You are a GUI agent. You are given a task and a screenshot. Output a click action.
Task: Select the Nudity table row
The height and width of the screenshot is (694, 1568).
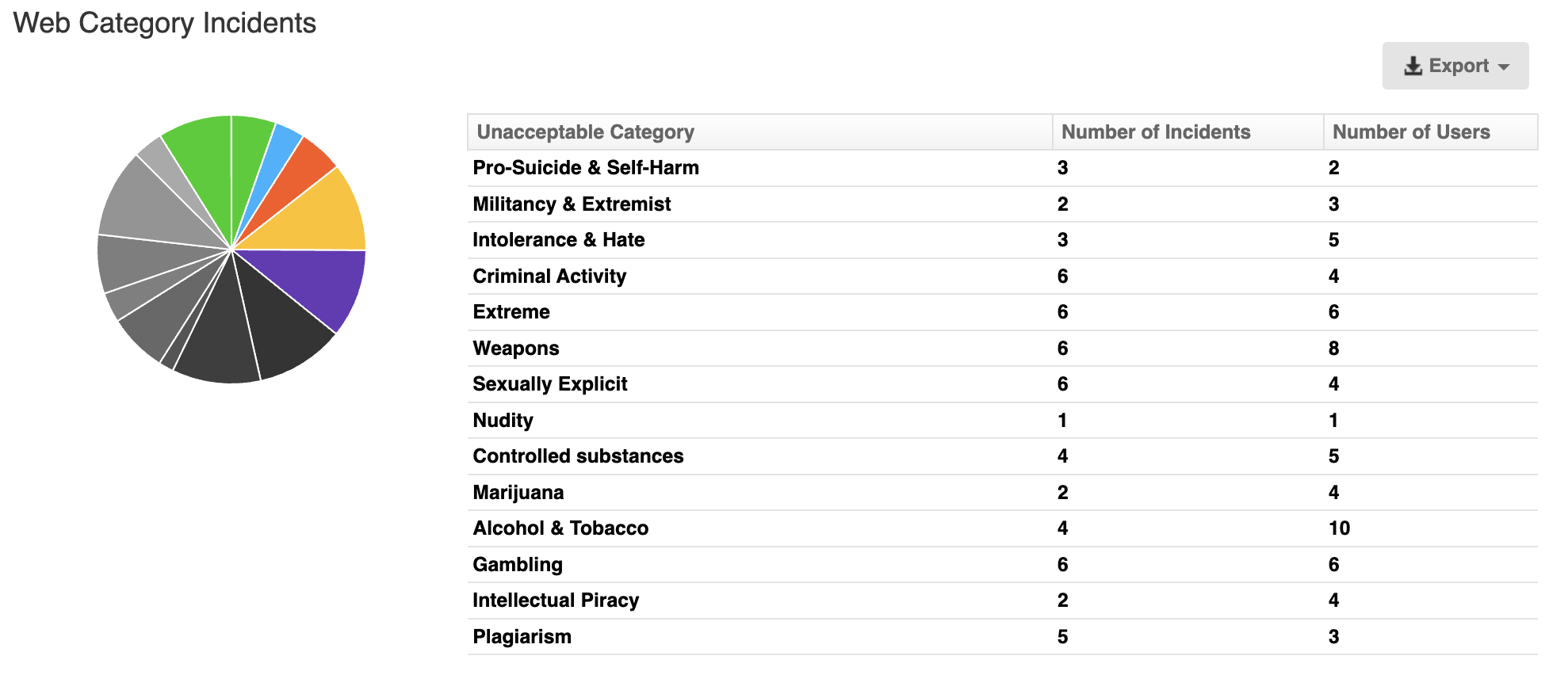(503, 420)
